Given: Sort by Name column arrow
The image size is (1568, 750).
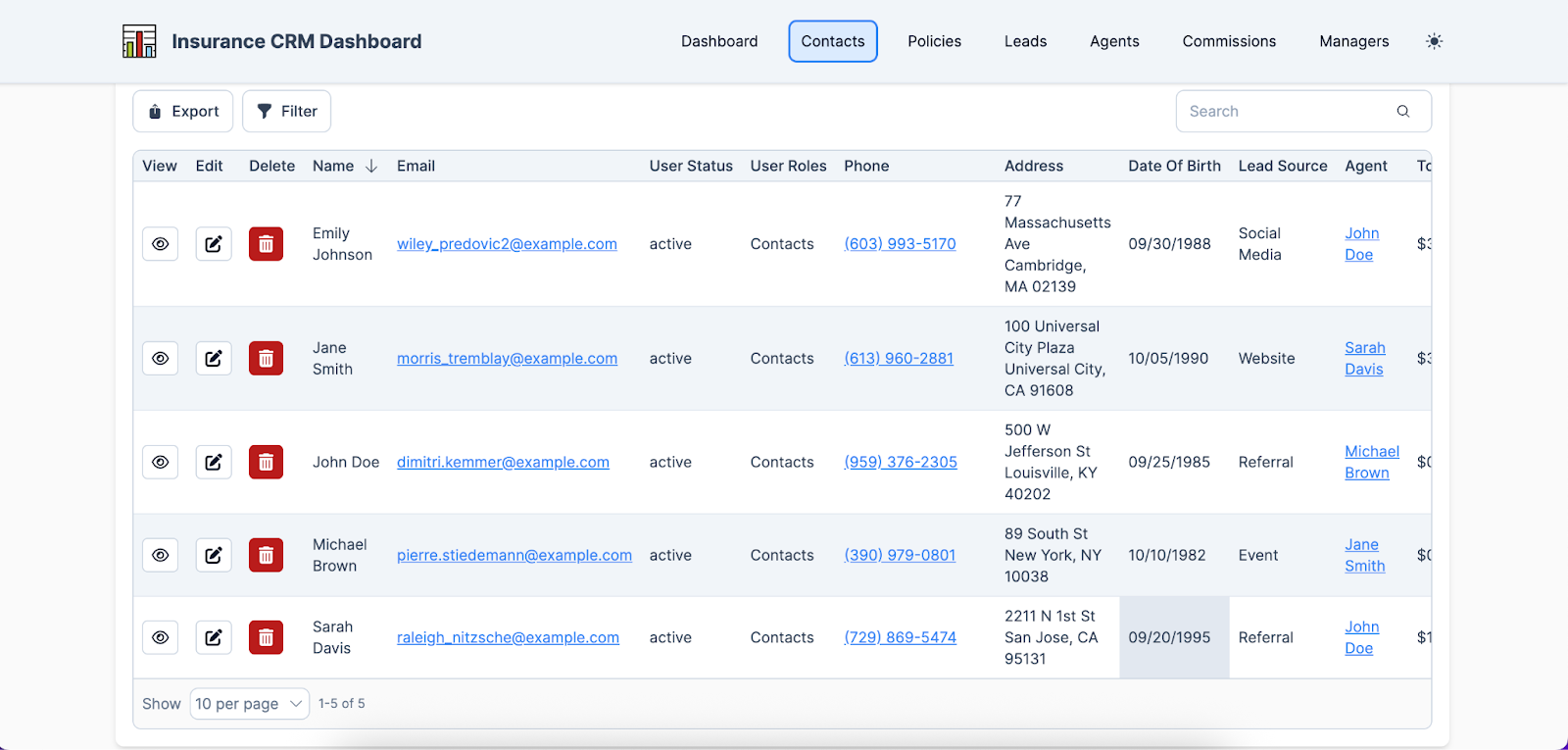Looking at the screenshot, I should pyautogui.click(x=371, y=167).
